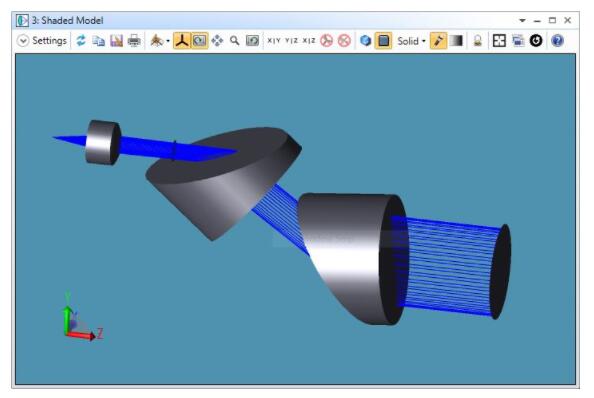Copy the window with the copy icon
This screenshot has width=594, height=398.
click(98, 41)
